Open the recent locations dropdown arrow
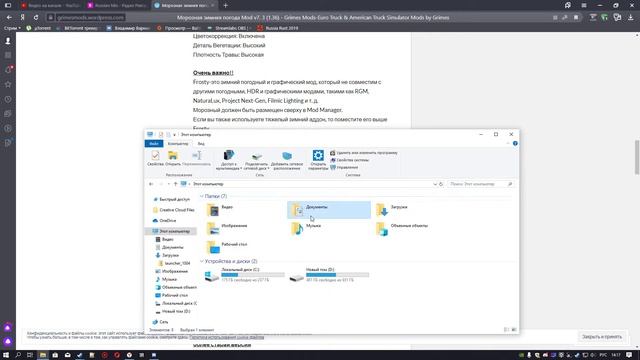Viewport: 640px width, 360px height. click(169, 184)
